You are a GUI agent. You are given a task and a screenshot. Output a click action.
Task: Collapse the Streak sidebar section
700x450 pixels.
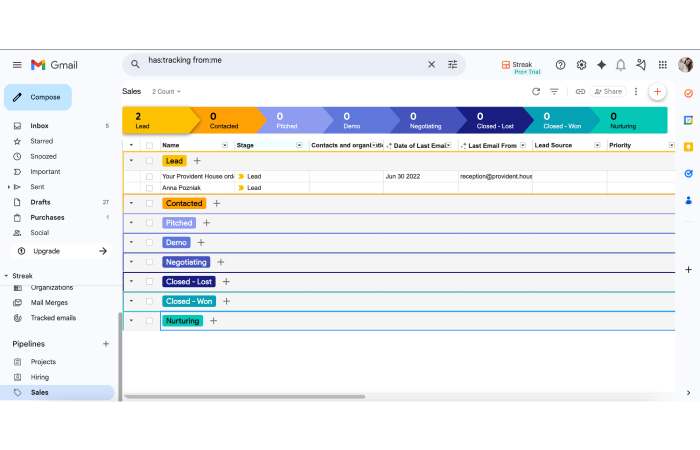(6, 276)
